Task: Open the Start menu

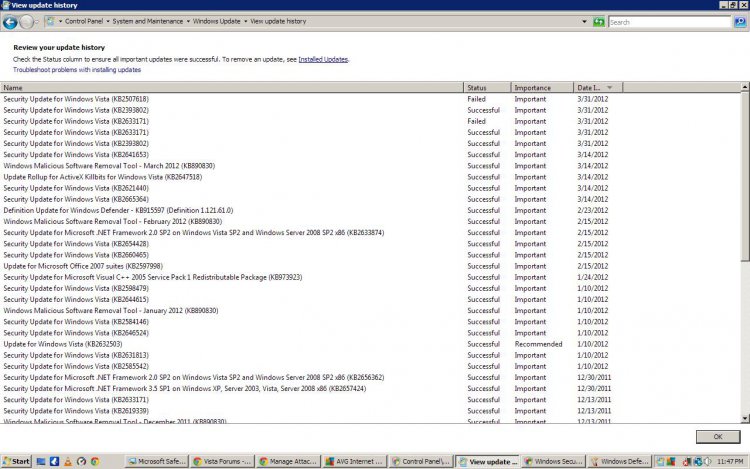Action: (x=16, y=461)
